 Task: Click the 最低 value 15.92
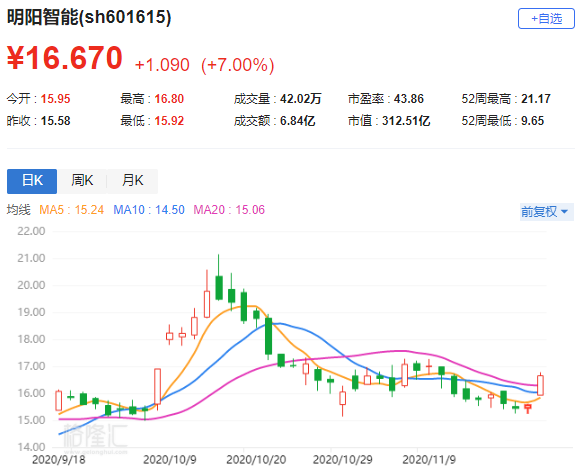(169, 121)
